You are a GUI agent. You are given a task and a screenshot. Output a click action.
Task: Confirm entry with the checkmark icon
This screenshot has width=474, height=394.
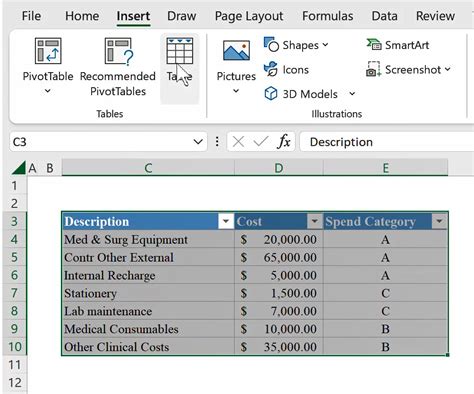point(261,142)
